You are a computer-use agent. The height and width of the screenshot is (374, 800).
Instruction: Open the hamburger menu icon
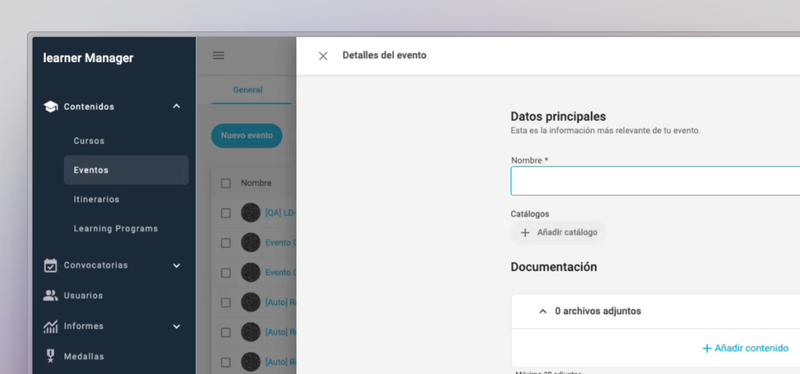tap(218, 55)
